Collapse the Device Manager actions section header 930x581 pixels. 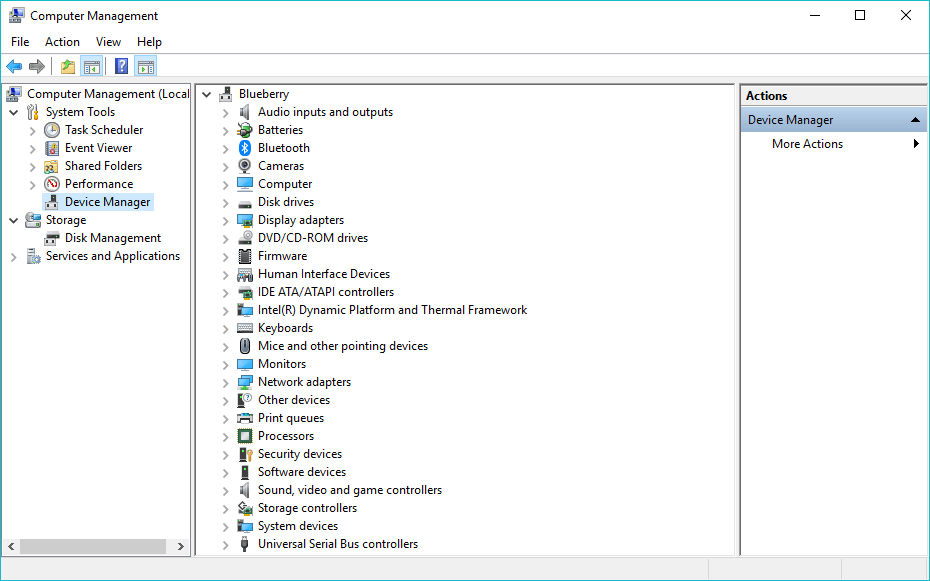pos(915,120)
